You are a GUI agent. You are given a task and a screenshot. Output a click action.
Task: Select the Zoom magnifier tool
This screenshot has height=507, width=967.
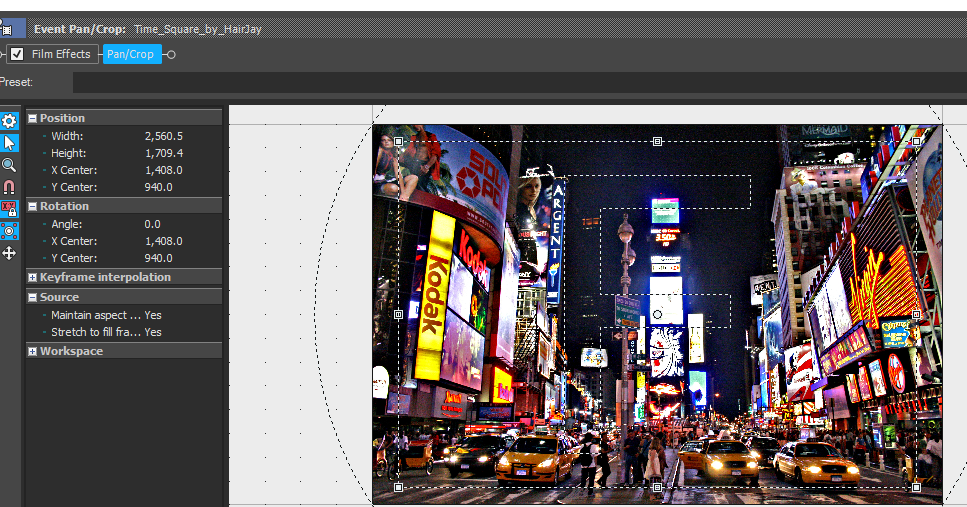(9, 165)
